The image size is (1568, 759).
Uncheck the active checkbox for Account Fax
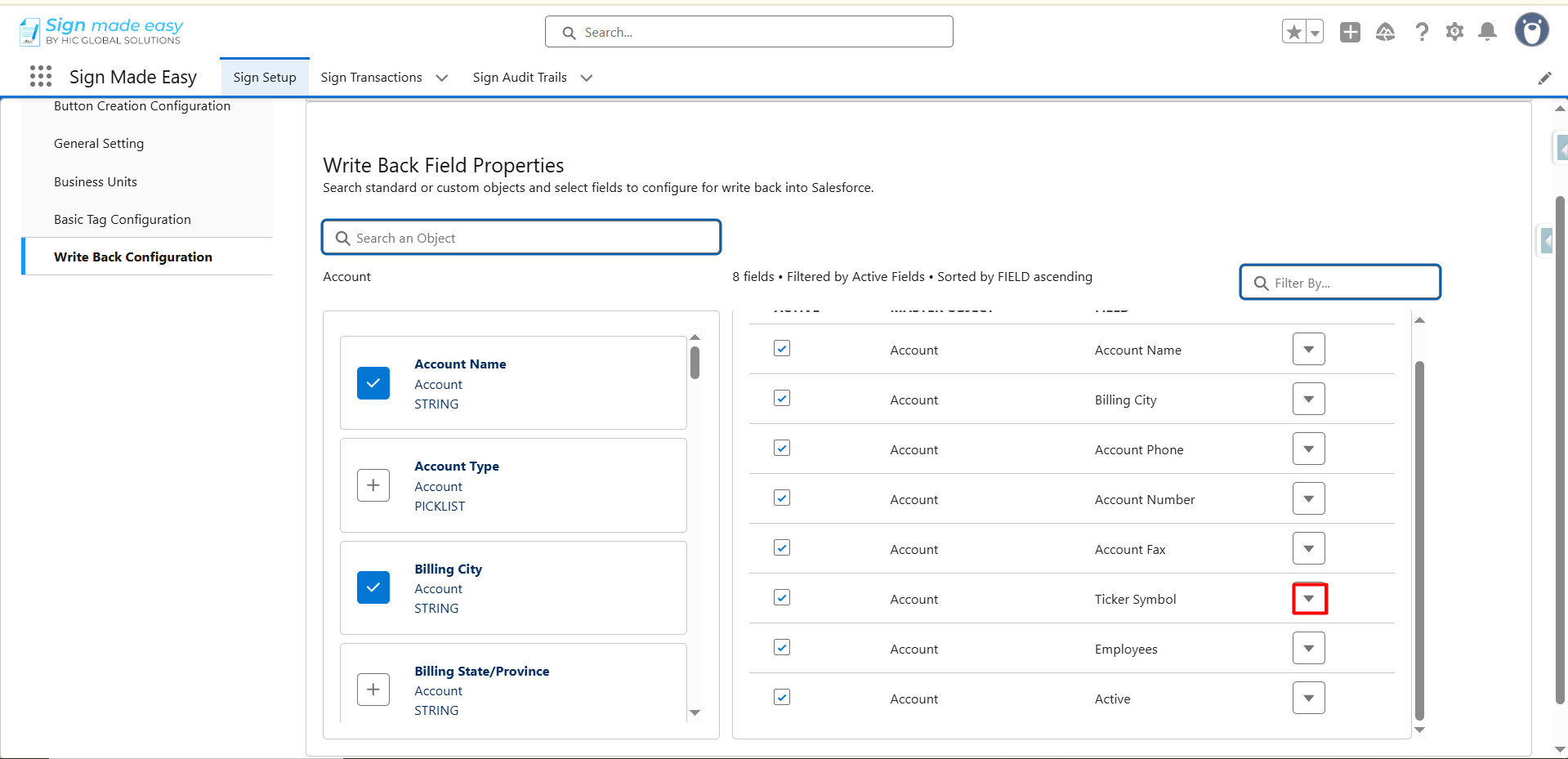782,548
